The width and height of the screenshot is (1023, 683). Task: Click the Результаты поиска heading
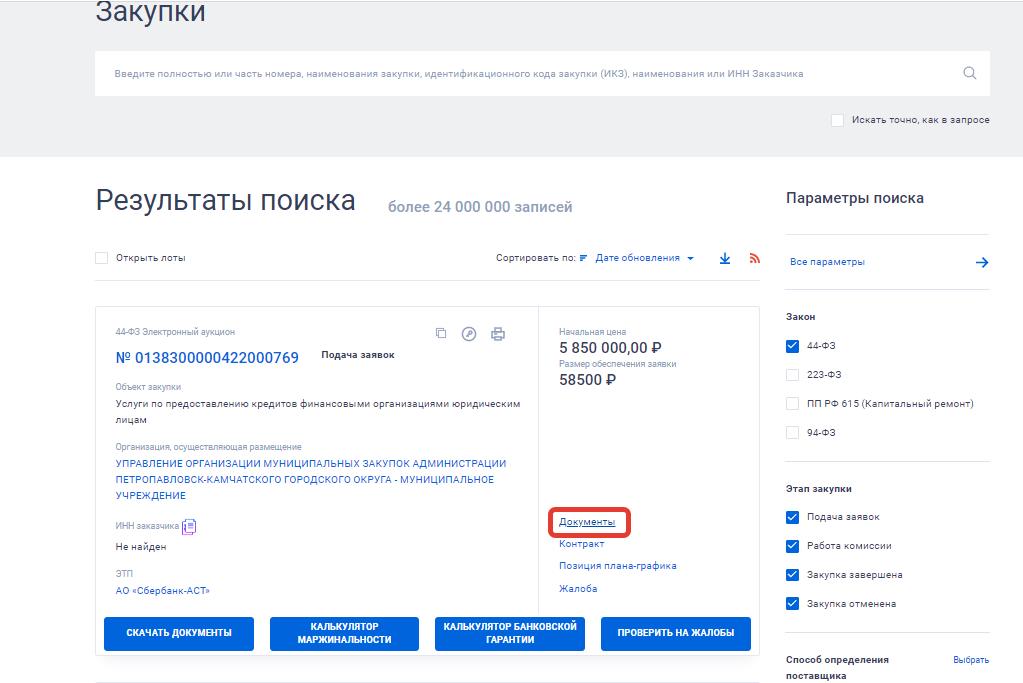coord(226,200)
